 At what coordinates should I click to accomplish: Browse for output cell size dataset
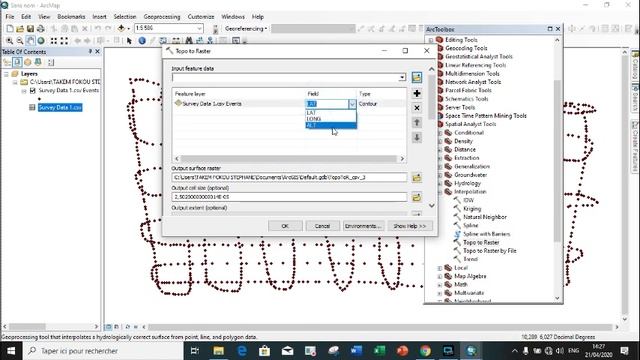tap(416, 198)
